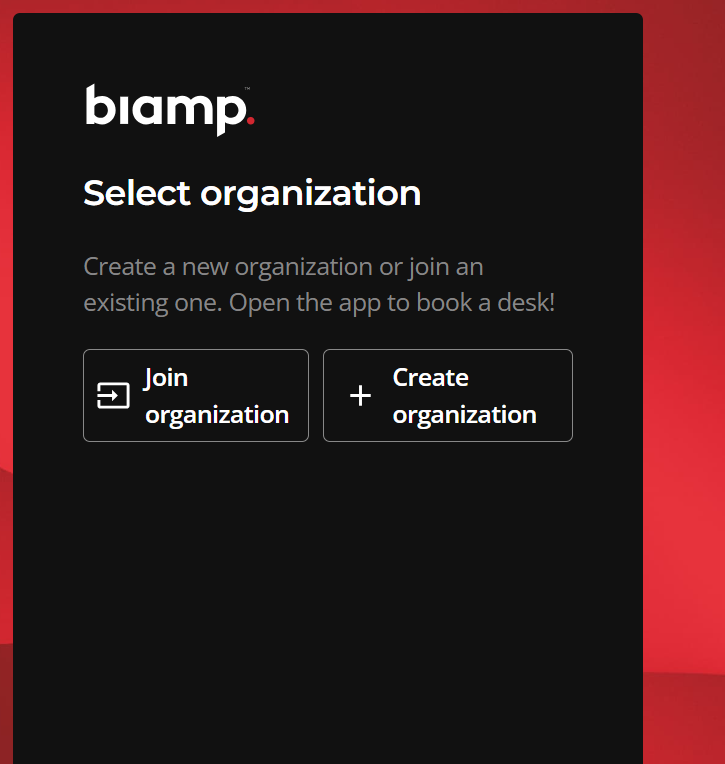The image size is (725, 764).
Task: Select the 'Select organization' heading text
Action: coord(252,193)
